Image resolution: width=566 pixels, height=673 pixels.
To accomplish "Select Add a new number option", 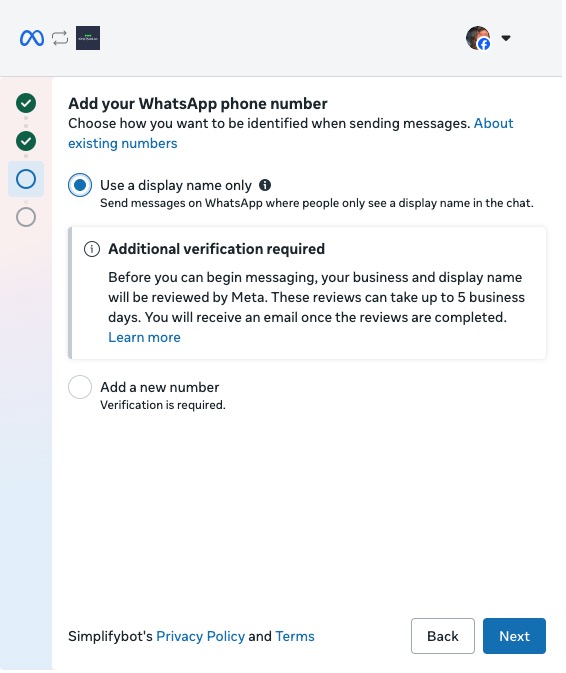I will (x=80, y=387).
